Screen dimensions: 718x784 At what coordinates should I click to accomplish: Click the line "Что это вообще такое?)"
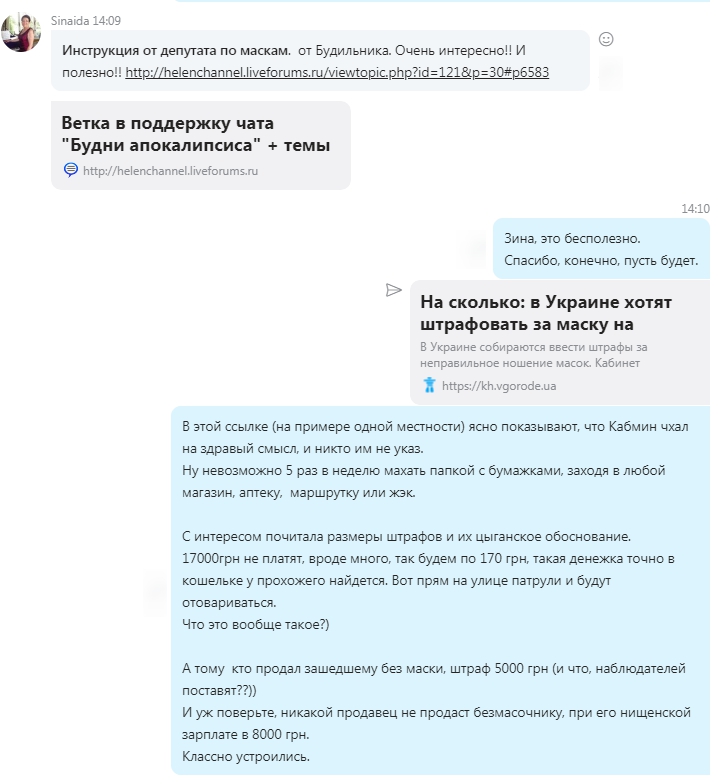click(256, 624)
